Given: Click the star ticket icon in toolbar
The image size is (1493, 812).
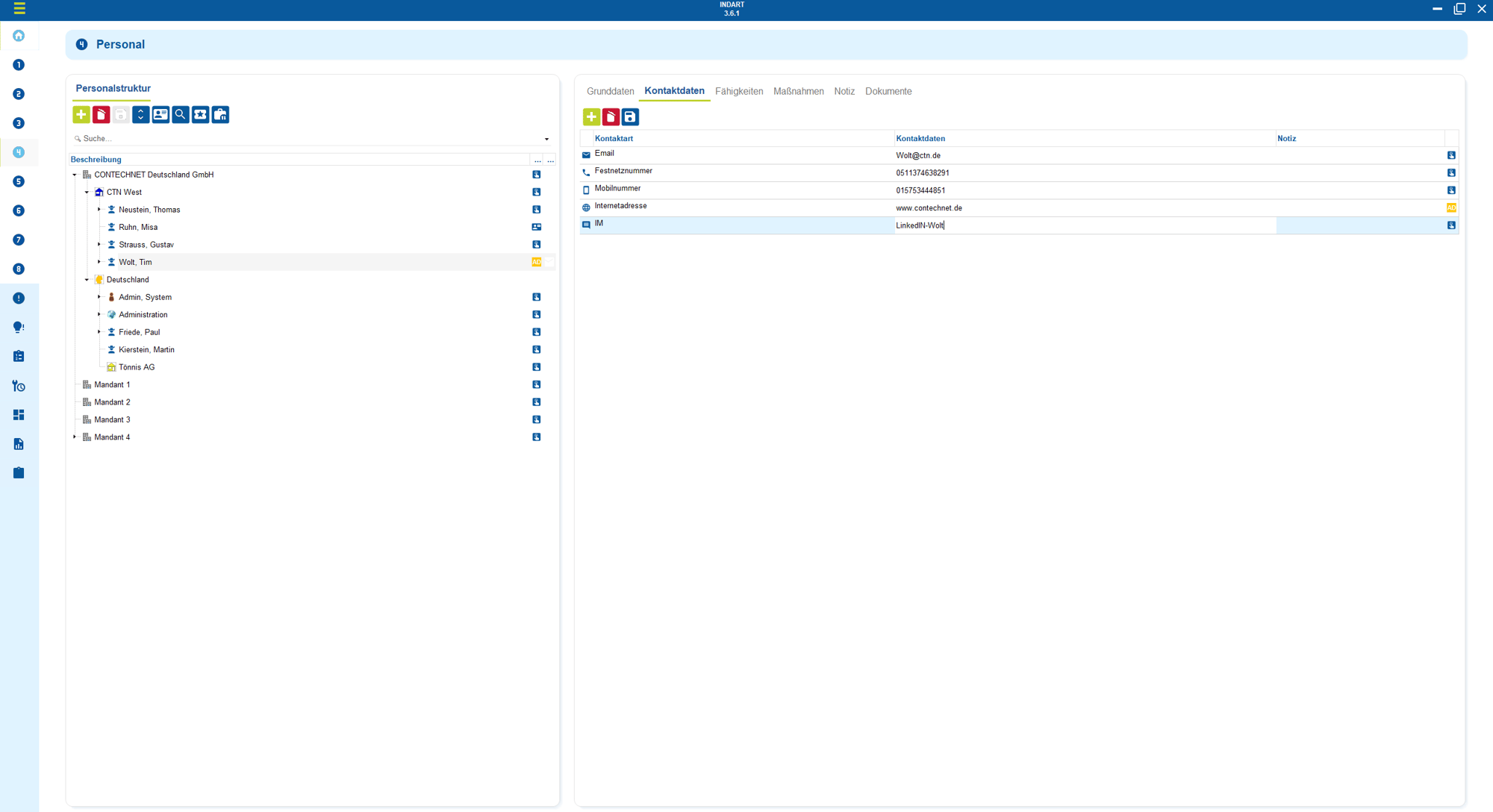Looking at the screenshot, I should tap(200, 114).
